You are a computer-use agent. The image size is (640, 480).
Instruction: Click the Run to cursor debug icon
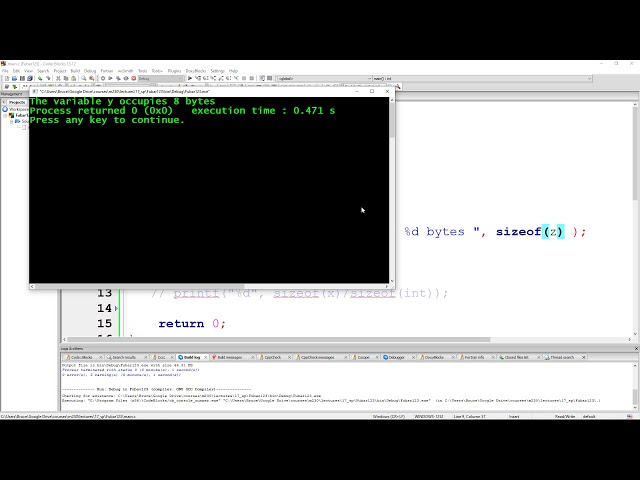198,78
